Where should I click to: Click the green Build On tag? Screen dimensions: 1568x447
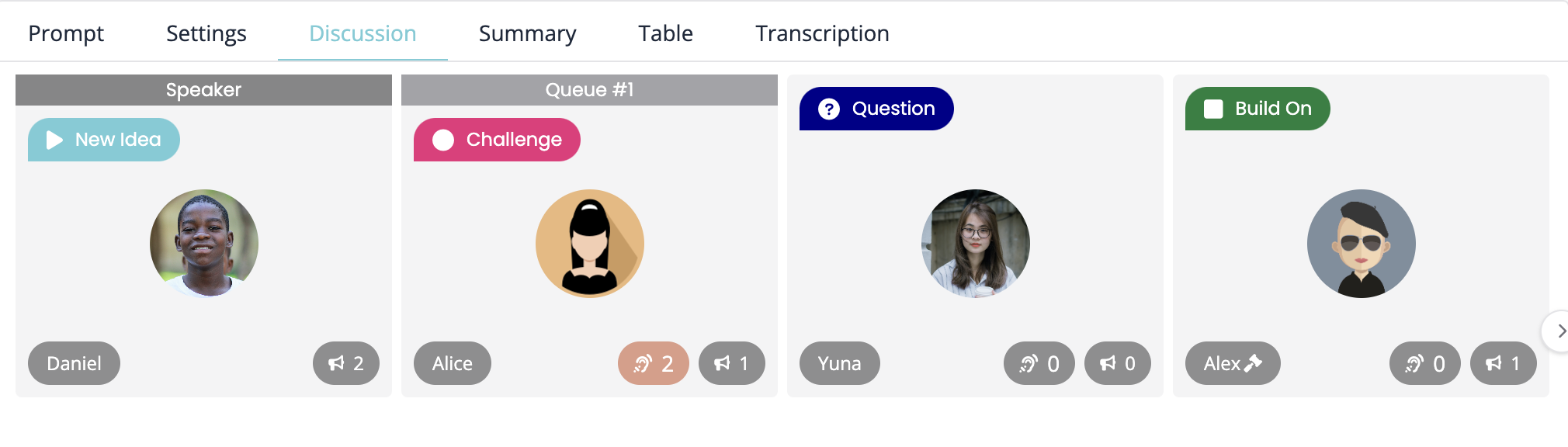point(1258,109)
